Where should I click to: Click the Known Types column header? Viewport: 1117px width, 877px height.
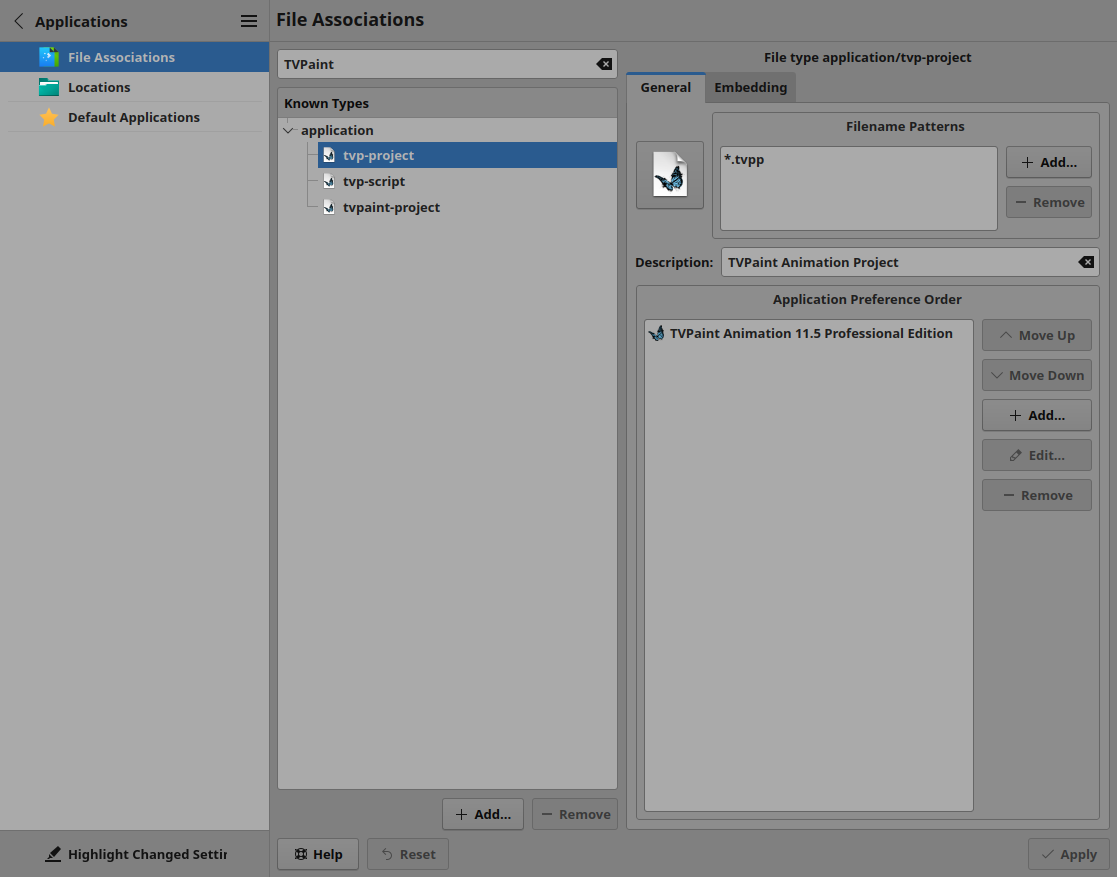447,103
